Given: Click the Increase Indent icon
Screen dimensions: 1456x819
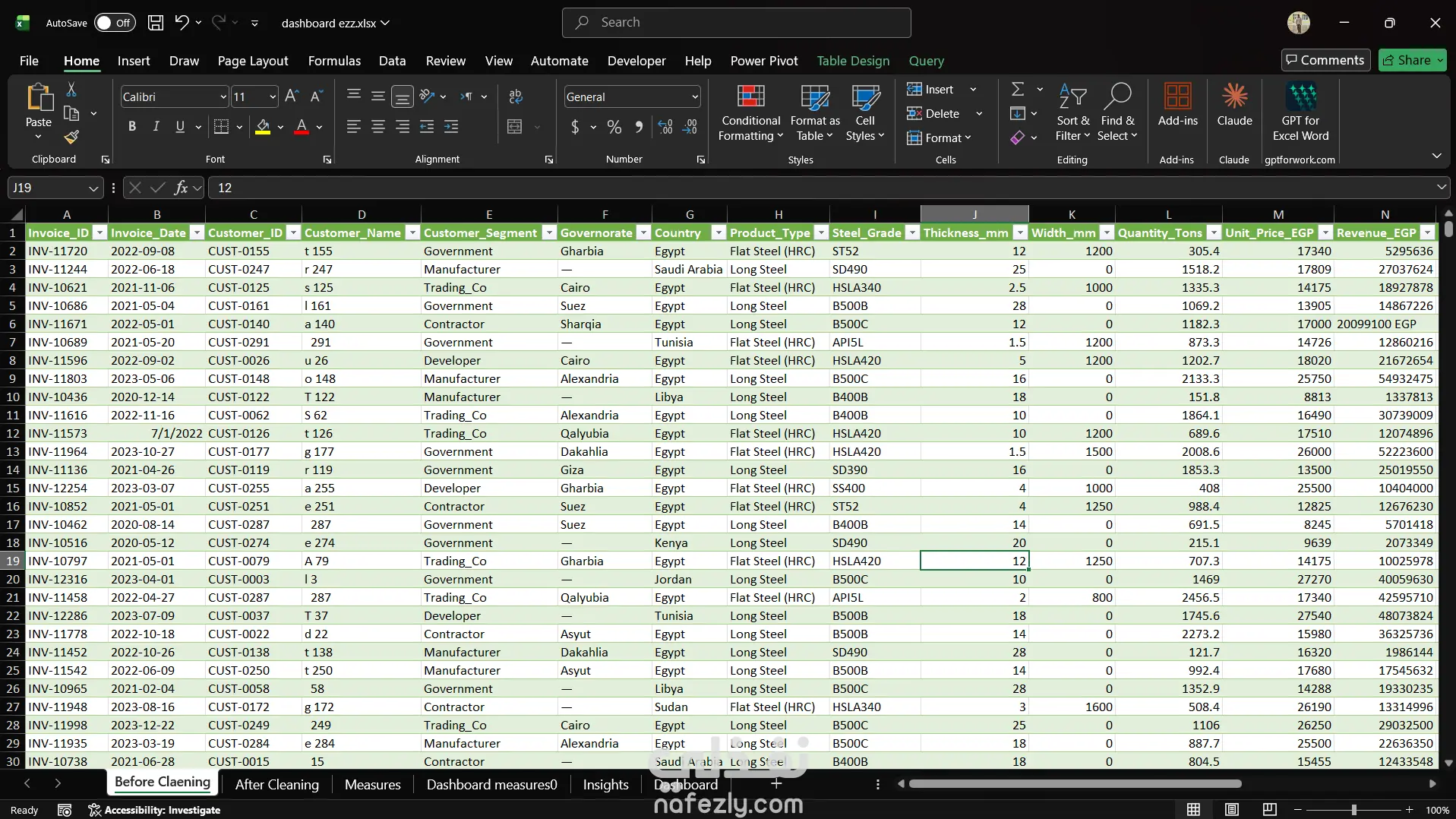Looking at the screenshot, I should pos(451,127).
